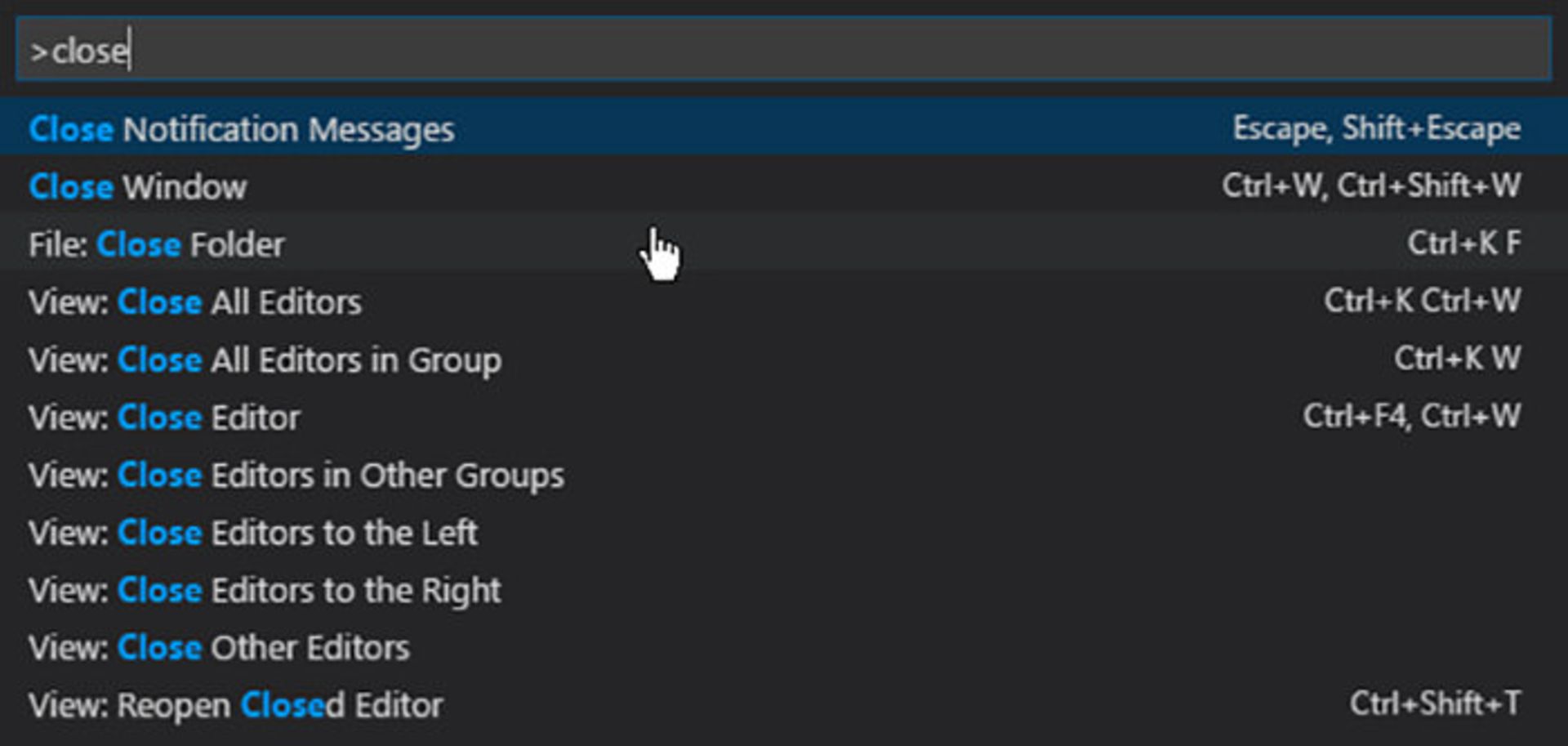Click the Ctrl+F4, Ctrl+W keybinding text

point(1412,417)
